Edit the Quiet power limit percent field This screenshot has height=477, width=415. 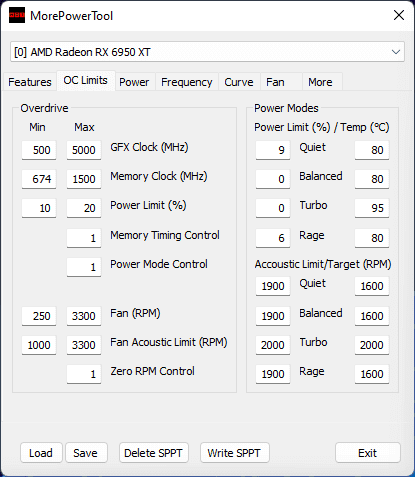[x=273, y=150]
